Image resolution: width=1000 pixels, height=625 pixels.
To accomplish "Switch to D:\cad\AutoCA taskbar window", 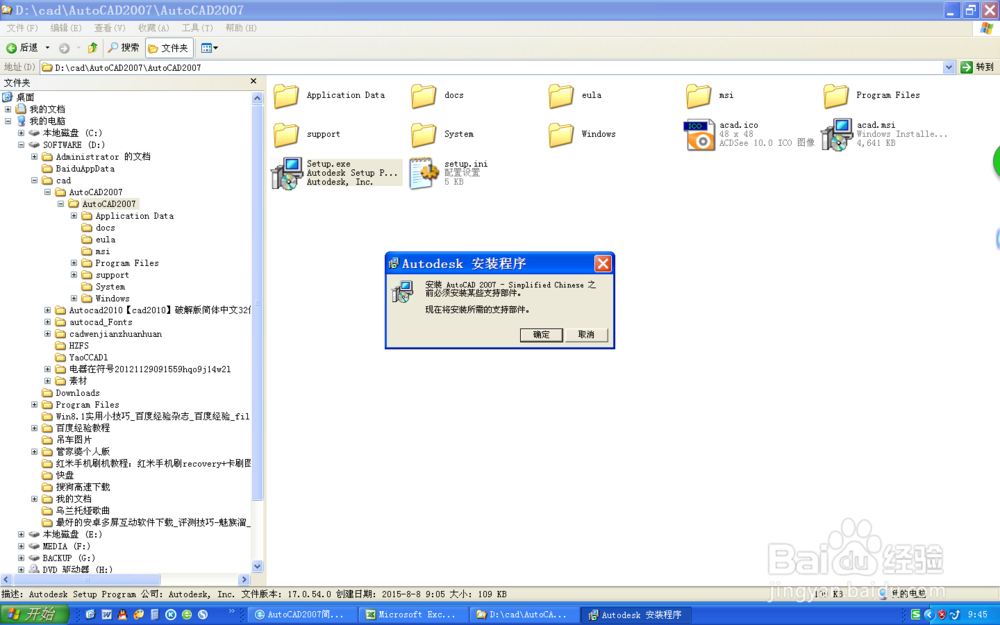I will pos(522,615).
